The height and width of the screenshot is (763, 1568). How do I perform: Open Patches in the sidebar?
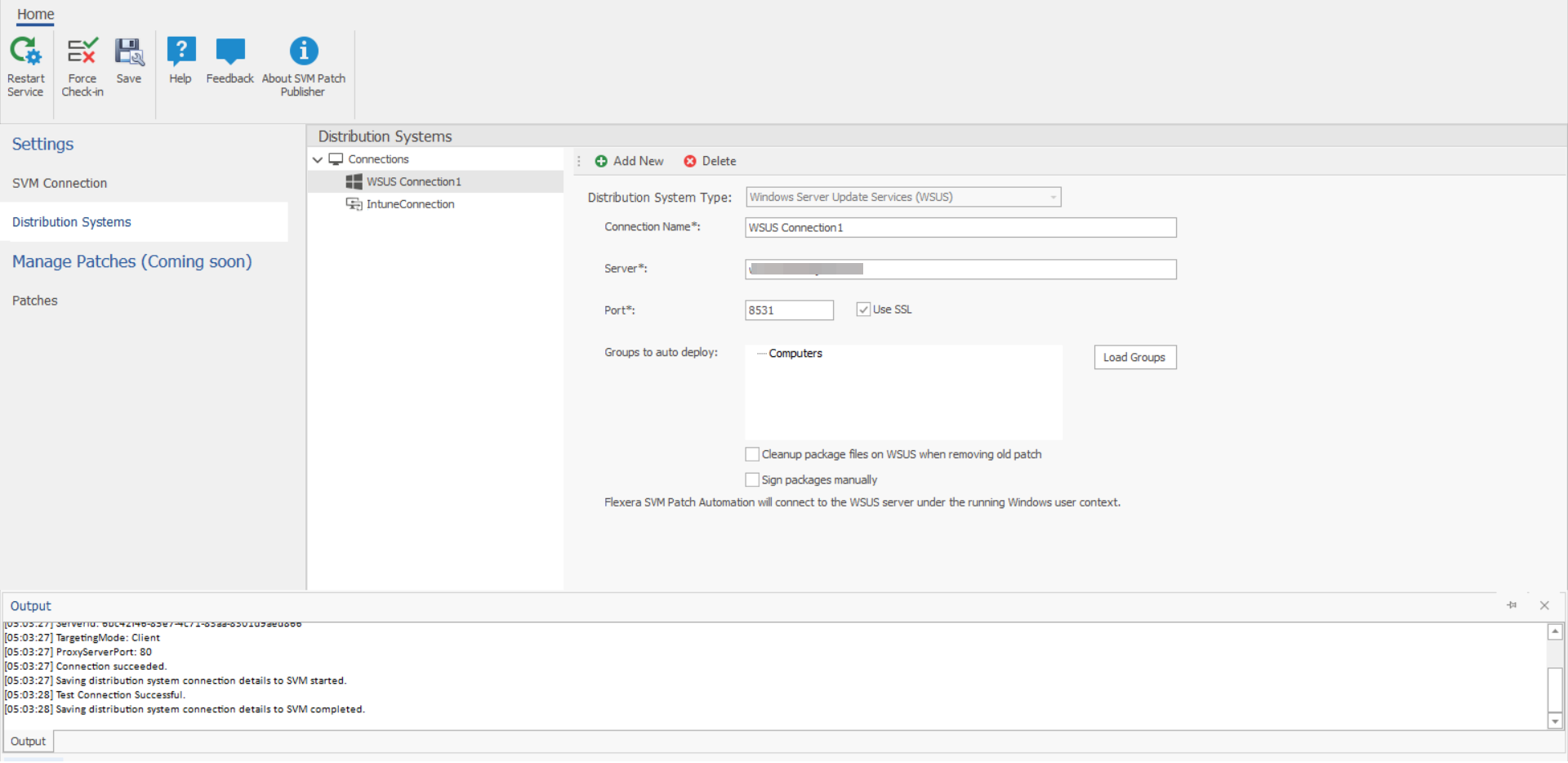click(x=35, y=301)
